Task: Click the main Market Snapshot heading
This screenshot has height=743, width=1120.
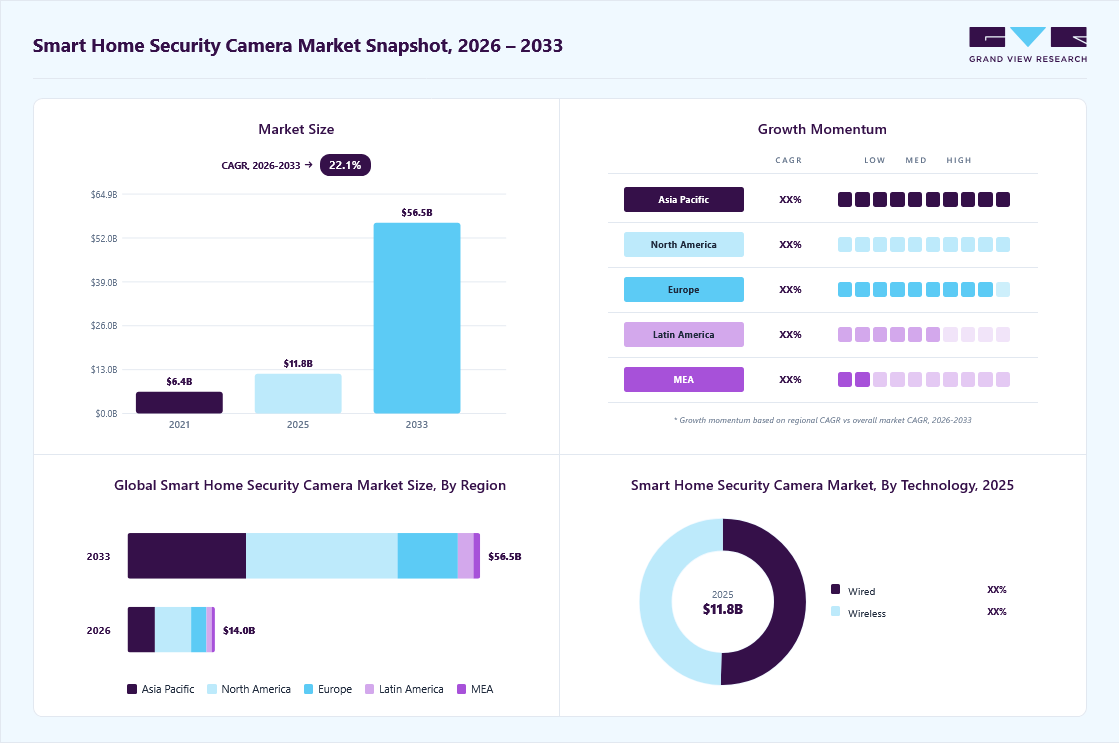Action: pos(298,46)
